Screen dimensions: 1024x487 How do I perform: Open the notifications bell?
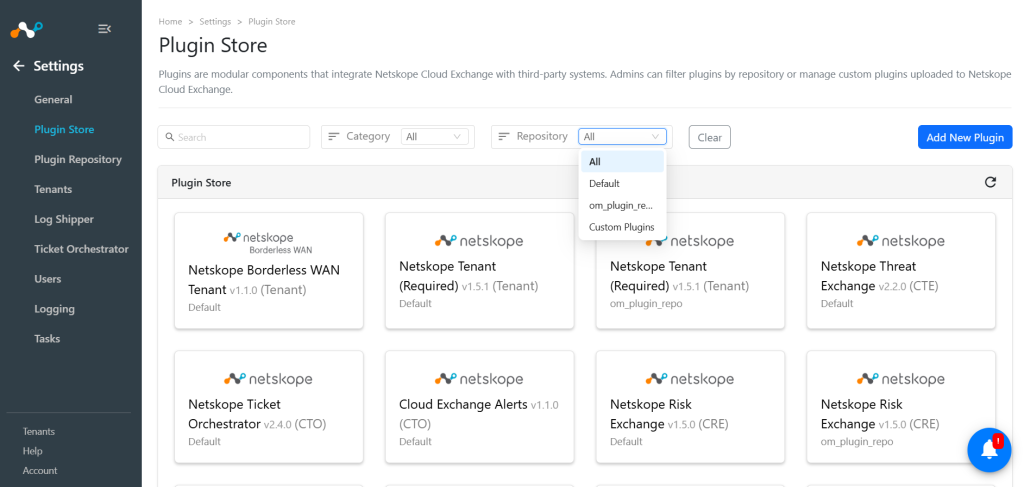[989, 450]
